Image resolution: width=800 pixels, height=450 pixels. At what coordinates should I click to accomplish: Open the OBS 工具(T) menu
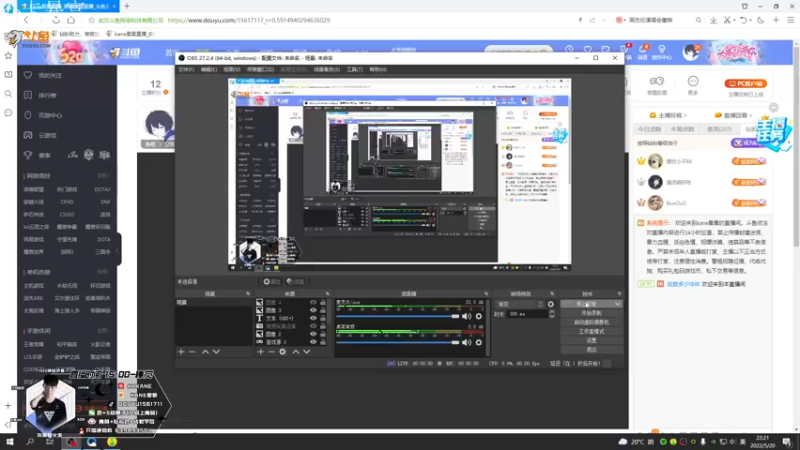coord(355,69)
